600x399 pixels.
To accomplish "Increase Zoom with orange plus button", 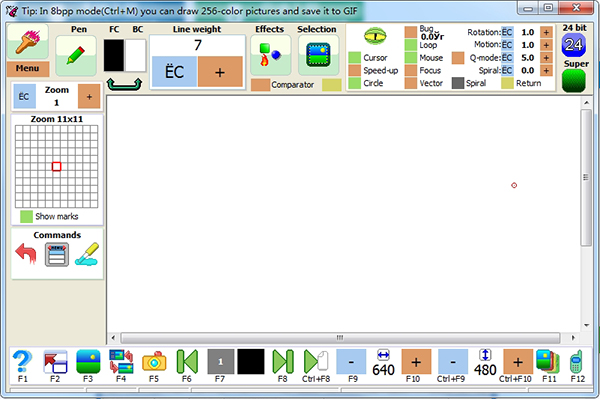I will tap(89, 96).
